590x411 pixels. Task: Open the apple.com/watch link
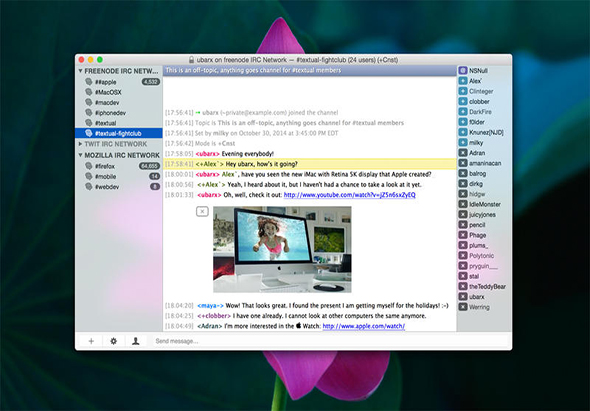point(364,326)
